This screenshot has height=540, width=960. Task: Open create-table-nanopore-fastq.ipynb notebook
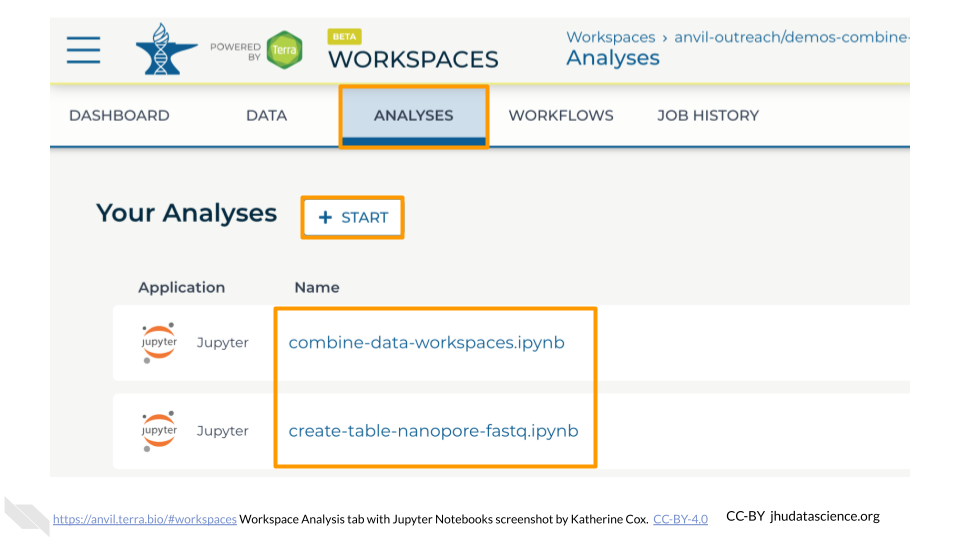433,430
